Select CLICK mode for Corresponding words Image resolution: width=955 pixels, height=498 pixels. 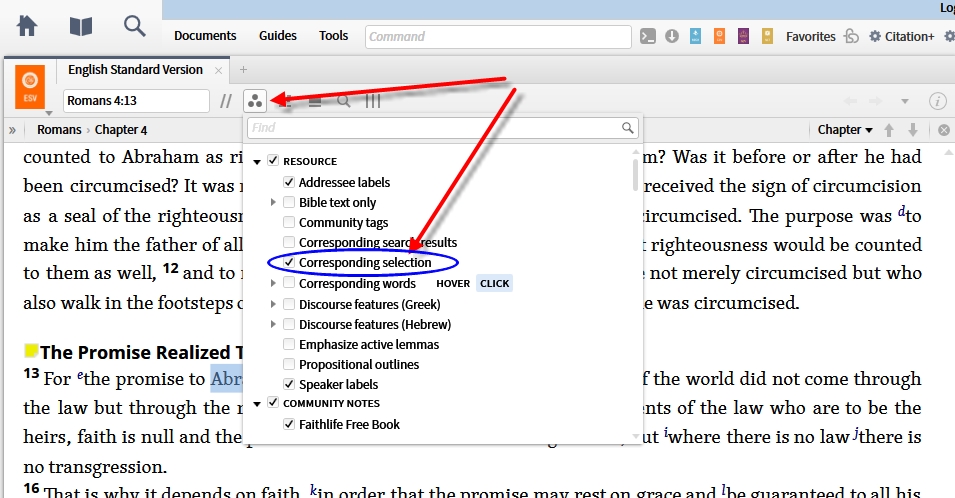coord(495,283)
